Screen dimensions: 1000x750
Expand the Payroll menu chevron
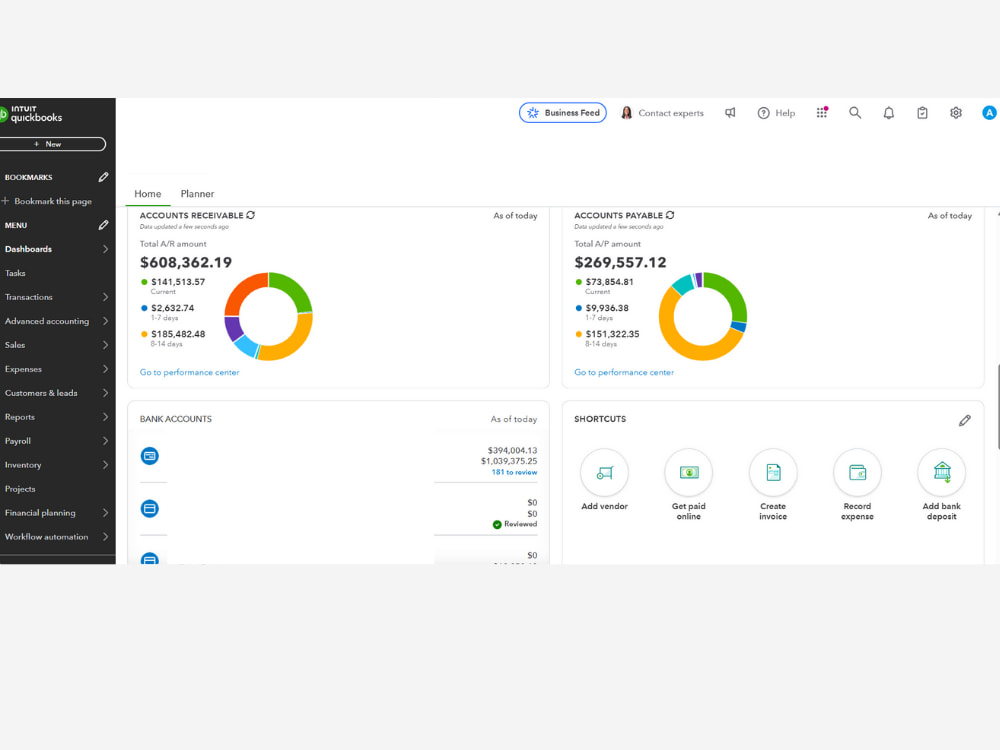click(105, 441)
